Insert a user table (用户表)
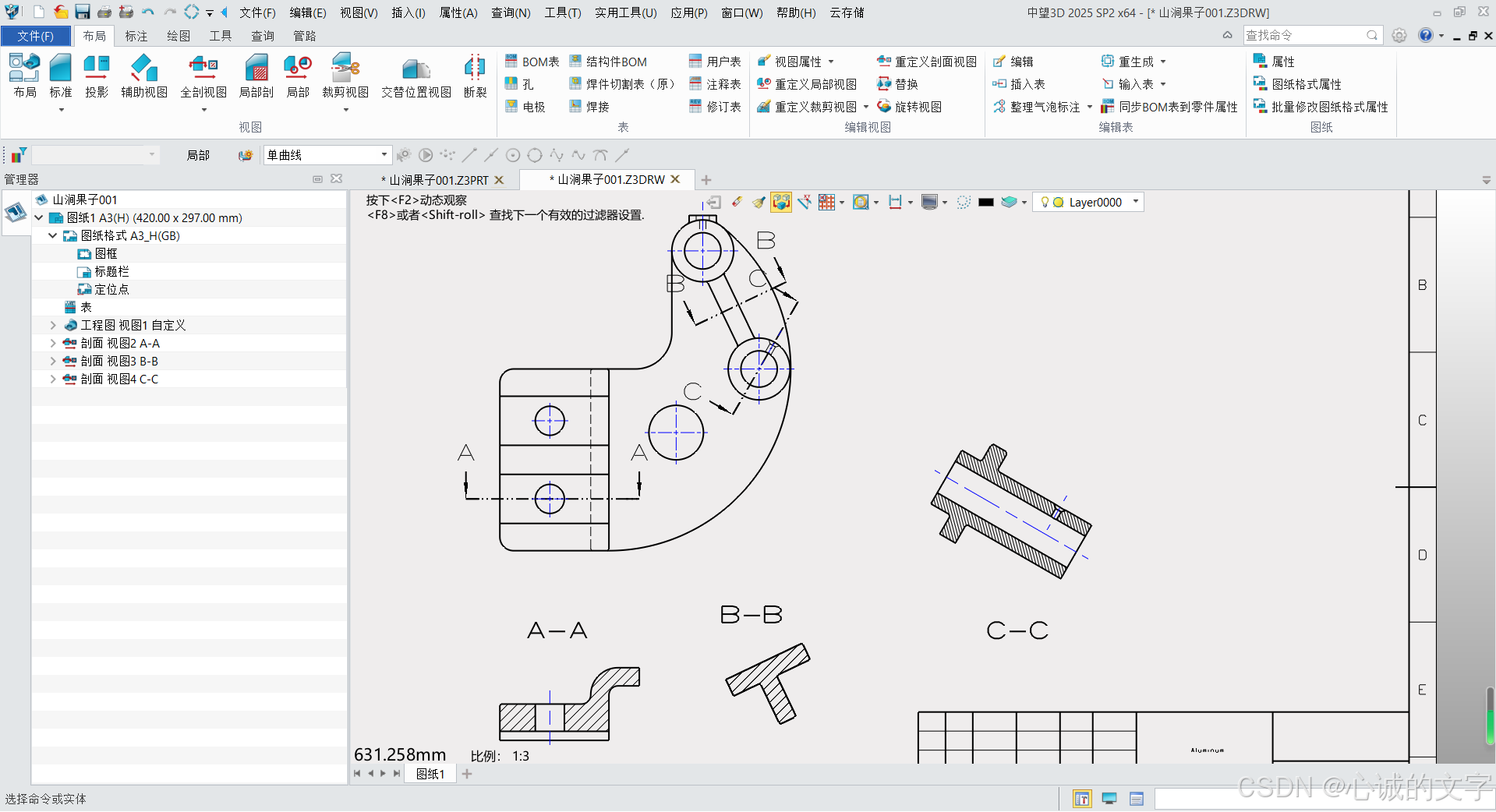This screenshot has height=812, width=1496. 715,62
